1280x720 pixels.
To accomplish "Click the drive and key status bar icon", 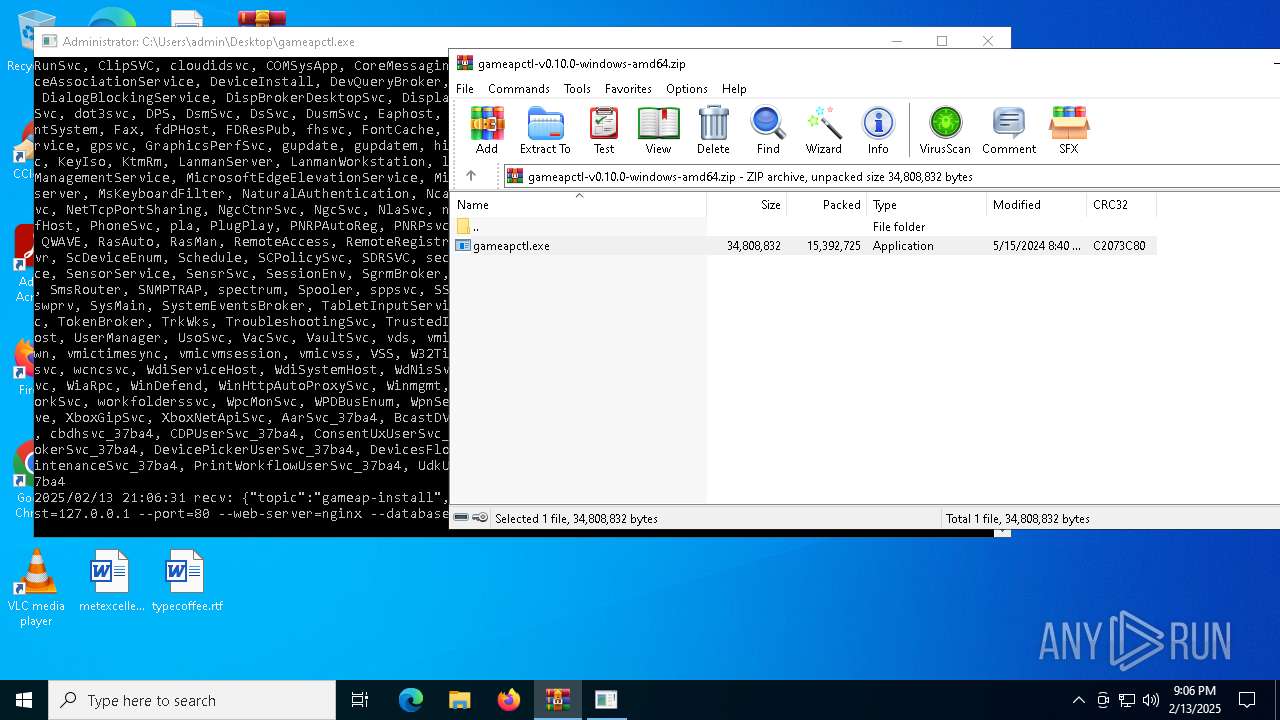I will click(x=471, y=518).
